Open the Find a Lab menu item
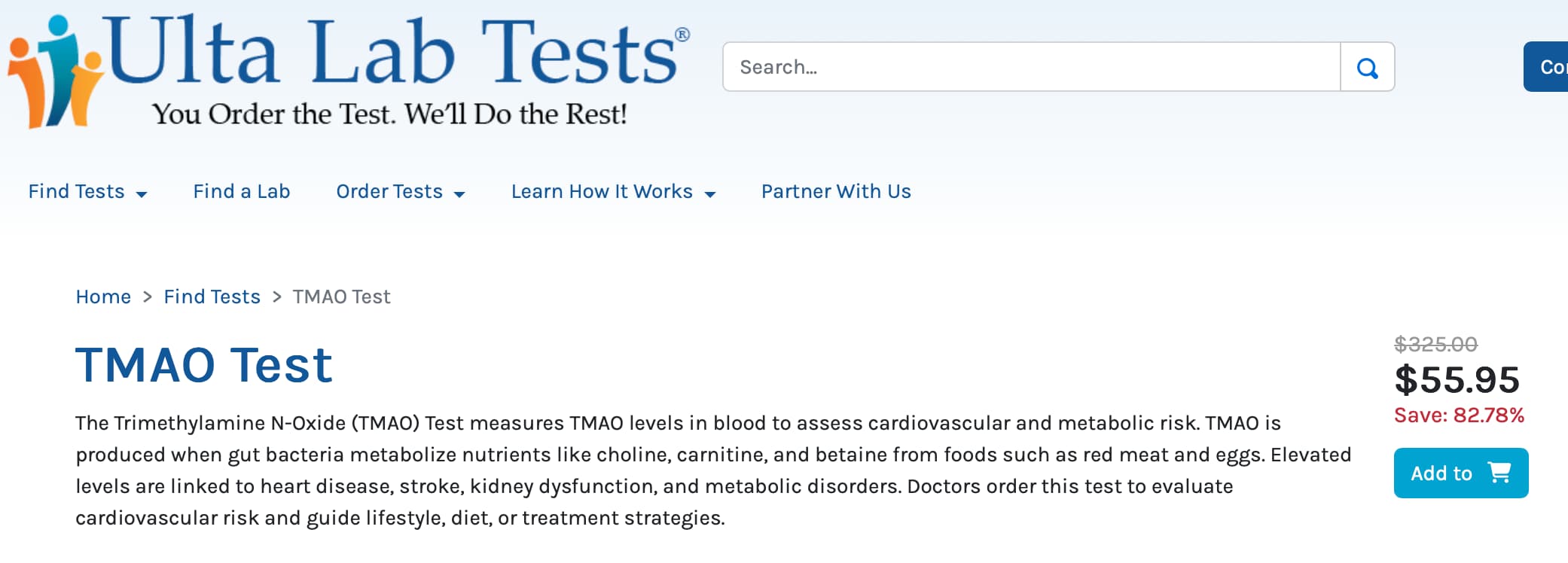 tap(241, 191)
